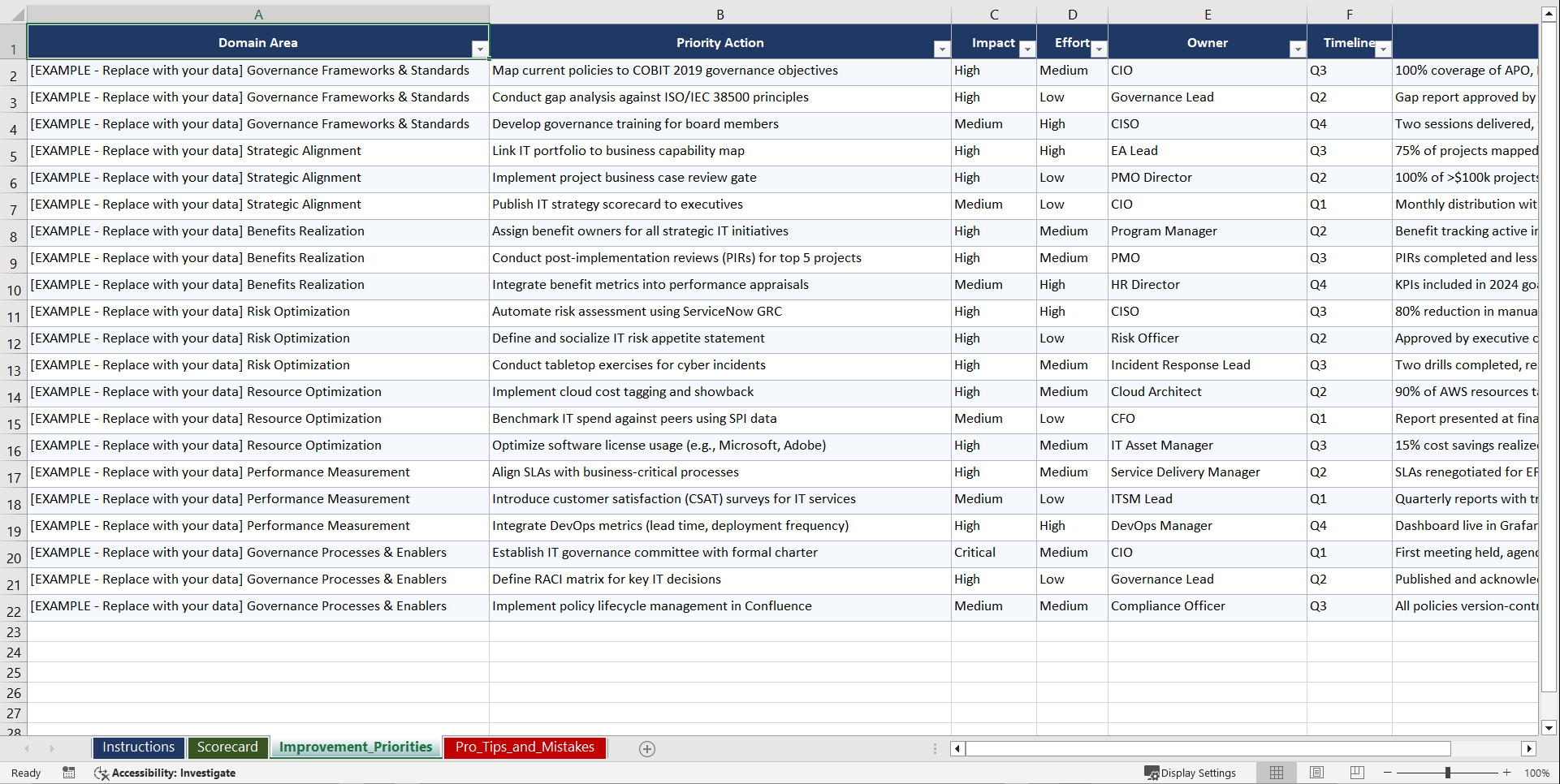This screenshot has width=1560, height=784.
Task: Click the macro recording icon
Action: click(x=69, y=773)
